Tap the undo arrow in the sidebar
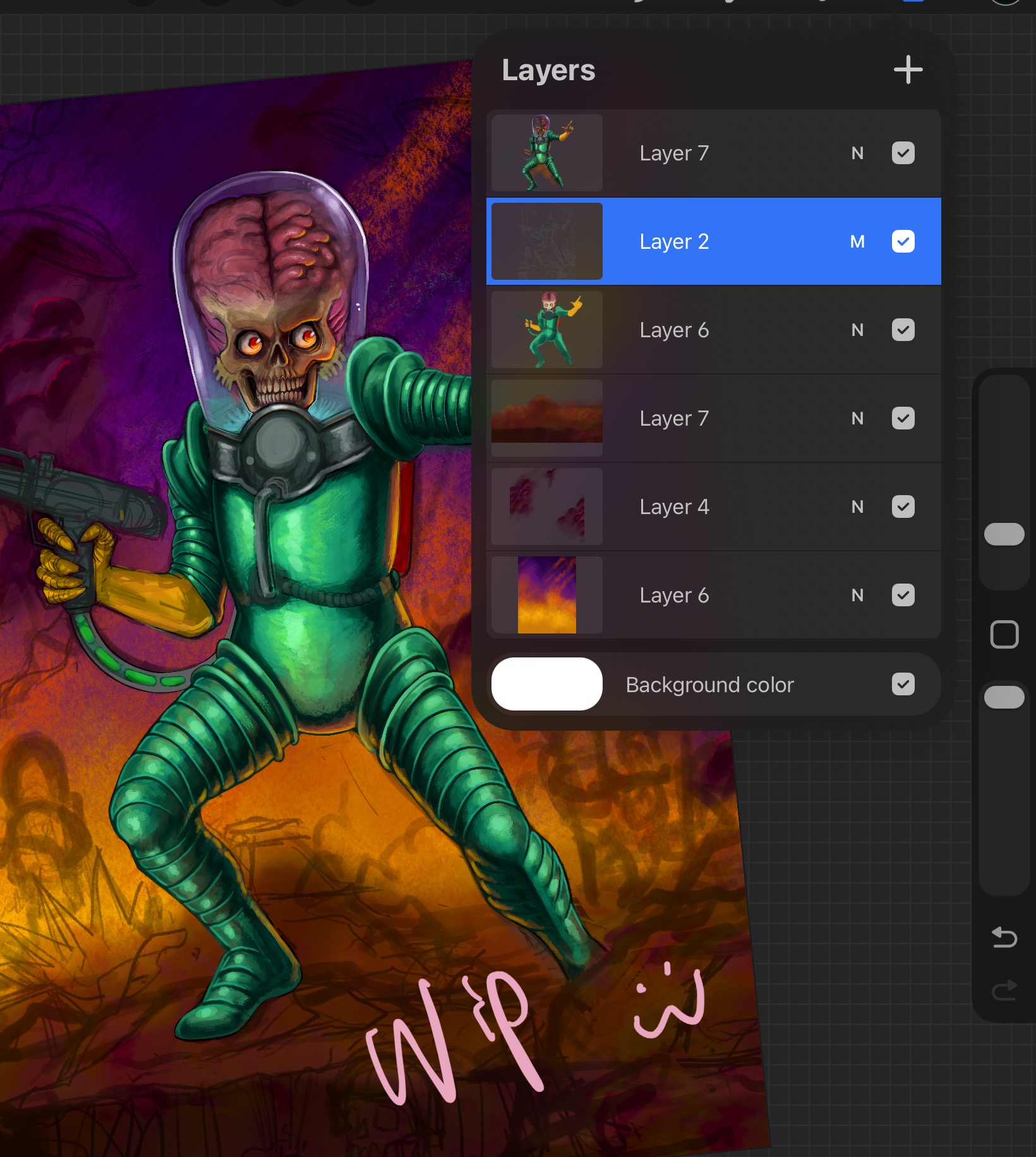Image resolution: width=1036 pixels, height=1157 pixels. 1004,937
